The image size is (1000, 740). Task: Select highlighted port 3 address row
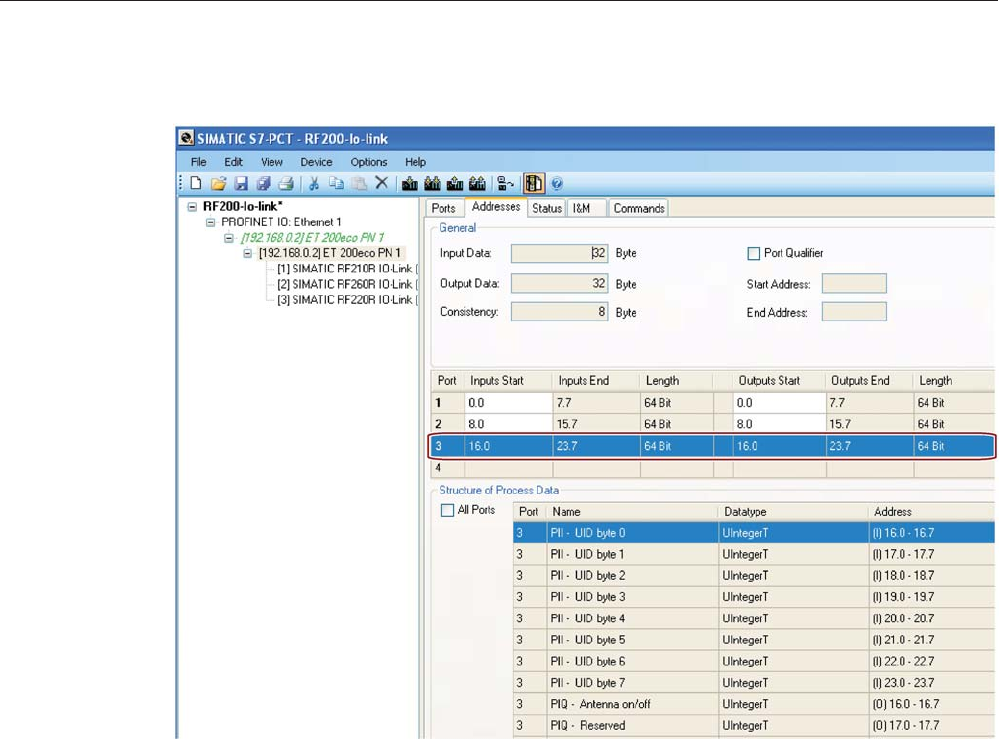[712, 446]
